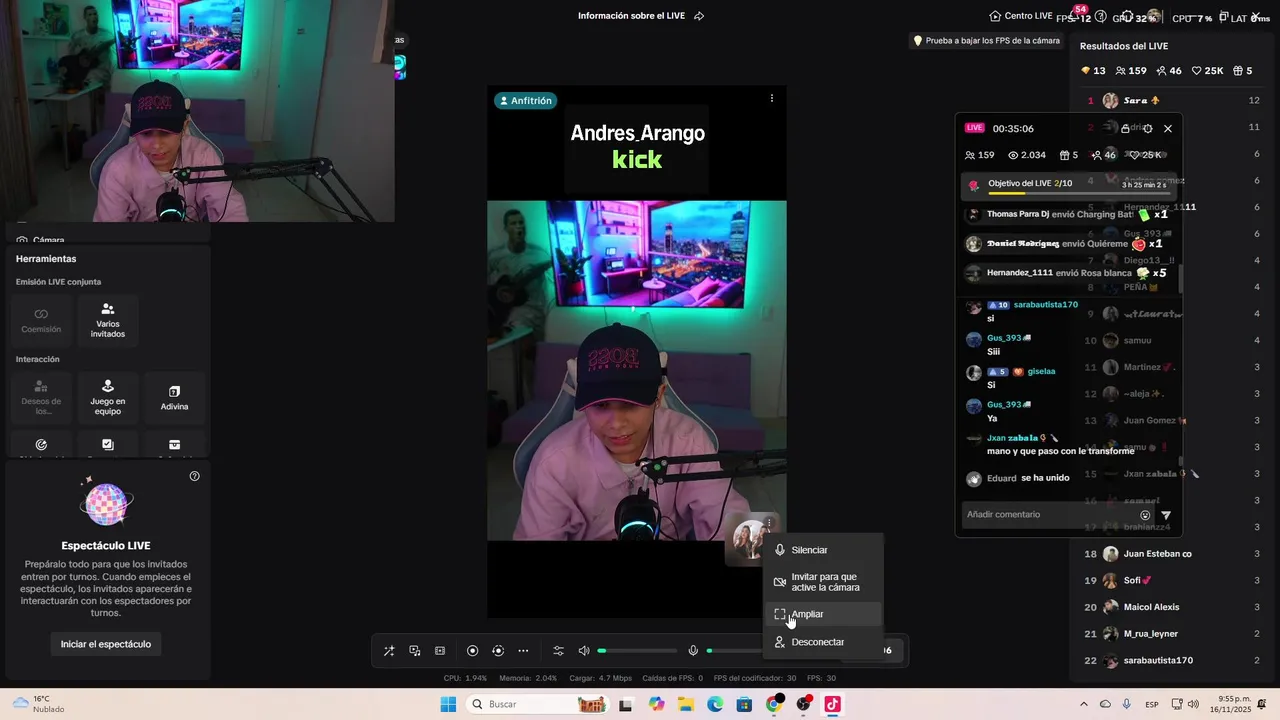
Task: Click the dashed circle replay clip icon
Action: [498, 651]
